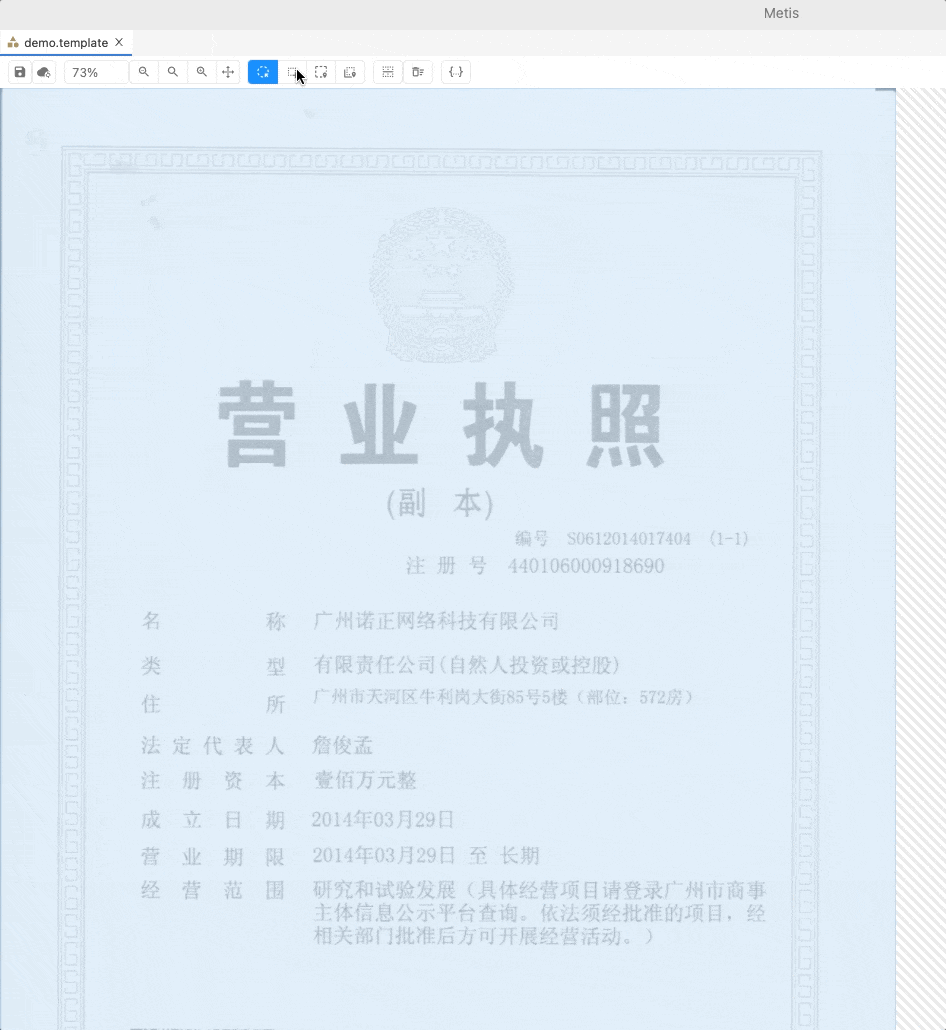Viewport: 946px width, 1030px height.
Task: Click the legal representative name 詹俊孟
Action: point(342,746)
